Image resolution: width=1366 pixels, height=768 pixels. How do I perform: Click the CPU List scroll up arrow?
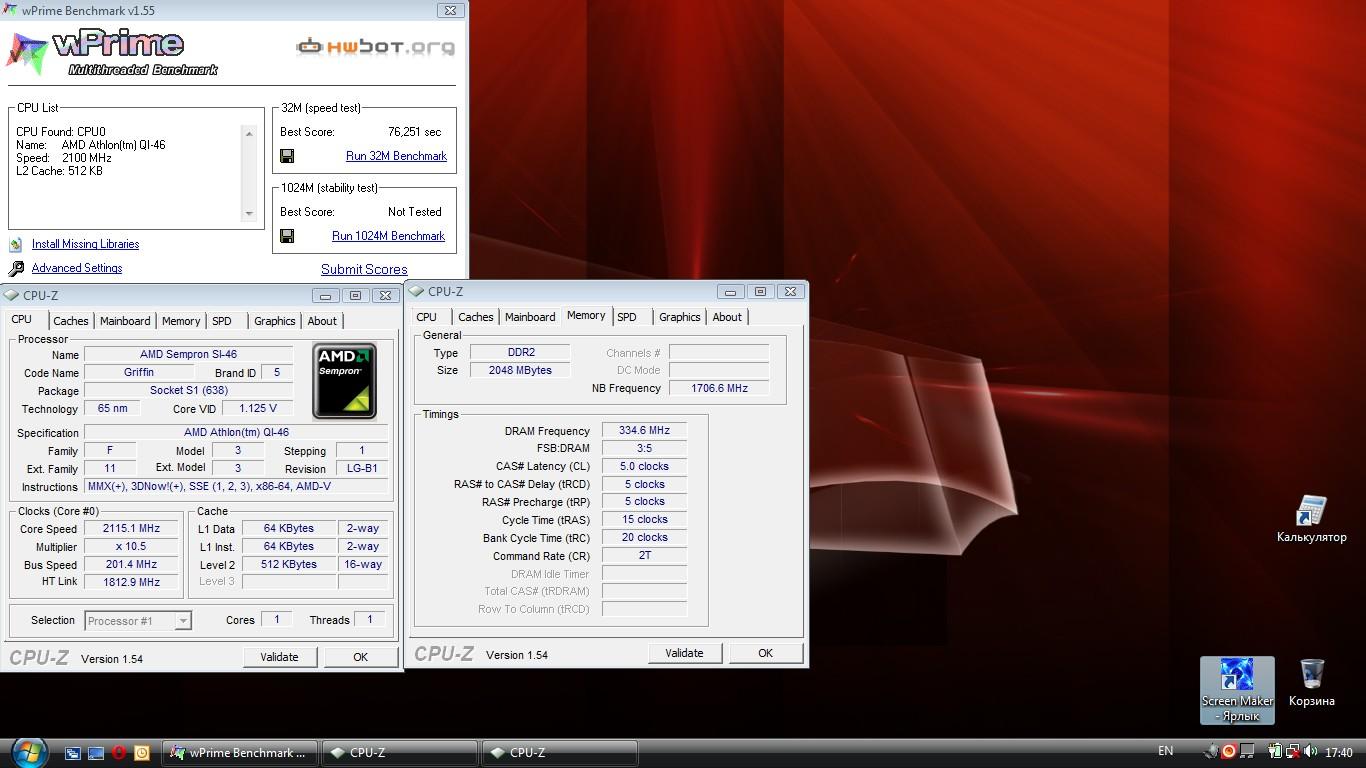[x=249, y=133]
